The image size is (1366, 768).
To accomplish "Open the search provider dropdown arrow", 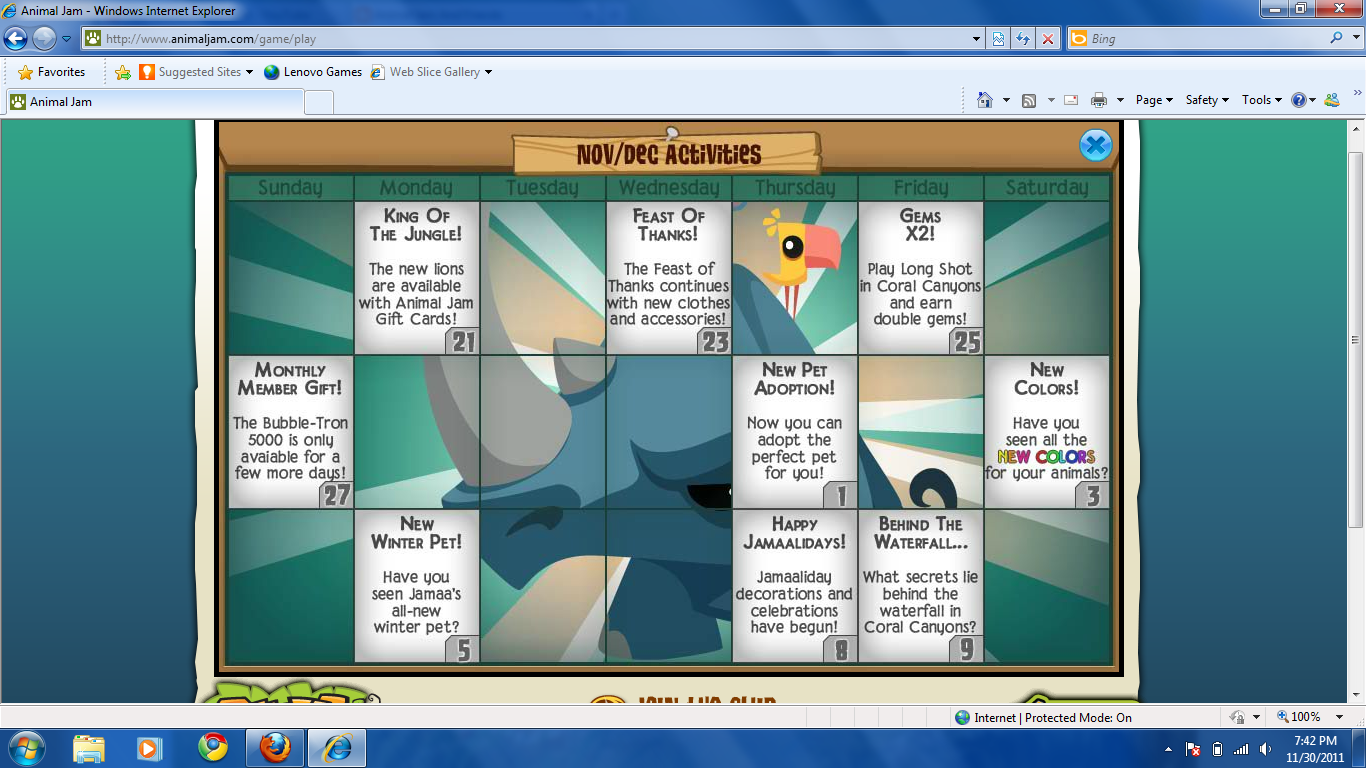I will coord(1354,39).
